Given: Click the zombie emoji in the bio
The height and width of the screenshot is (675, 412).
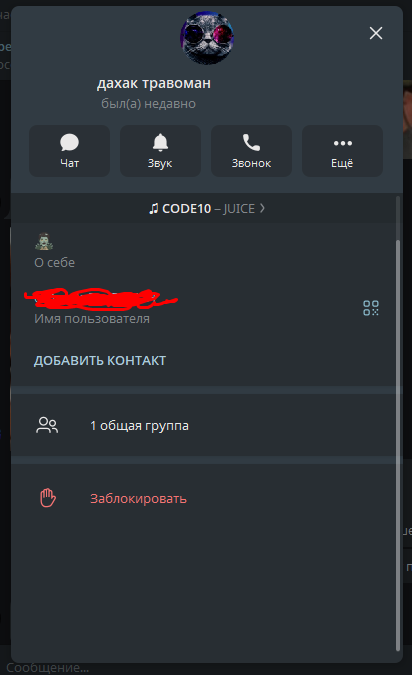Looking at the screenshot, I should pos(44,242).
